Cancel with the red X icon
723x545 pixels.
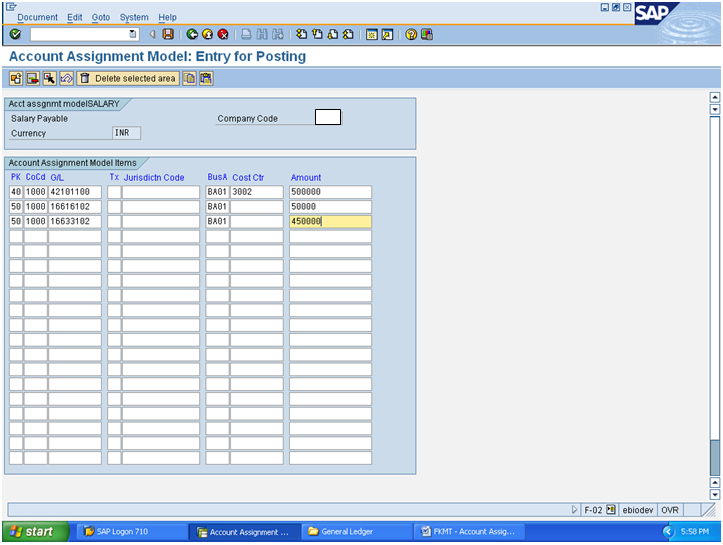click(223, 34)
